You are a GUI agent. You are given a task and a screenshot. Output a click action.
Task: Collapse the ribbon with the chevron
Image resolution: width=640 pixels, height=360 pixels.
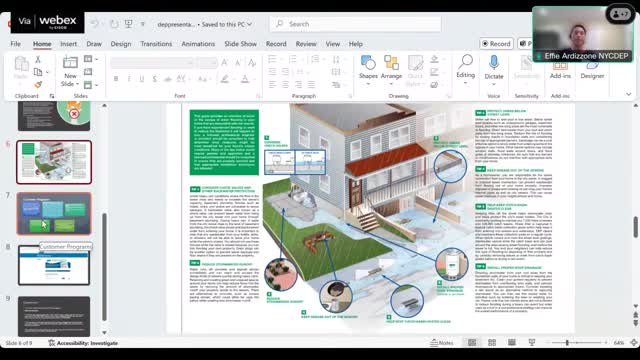[x=629, y=94]
